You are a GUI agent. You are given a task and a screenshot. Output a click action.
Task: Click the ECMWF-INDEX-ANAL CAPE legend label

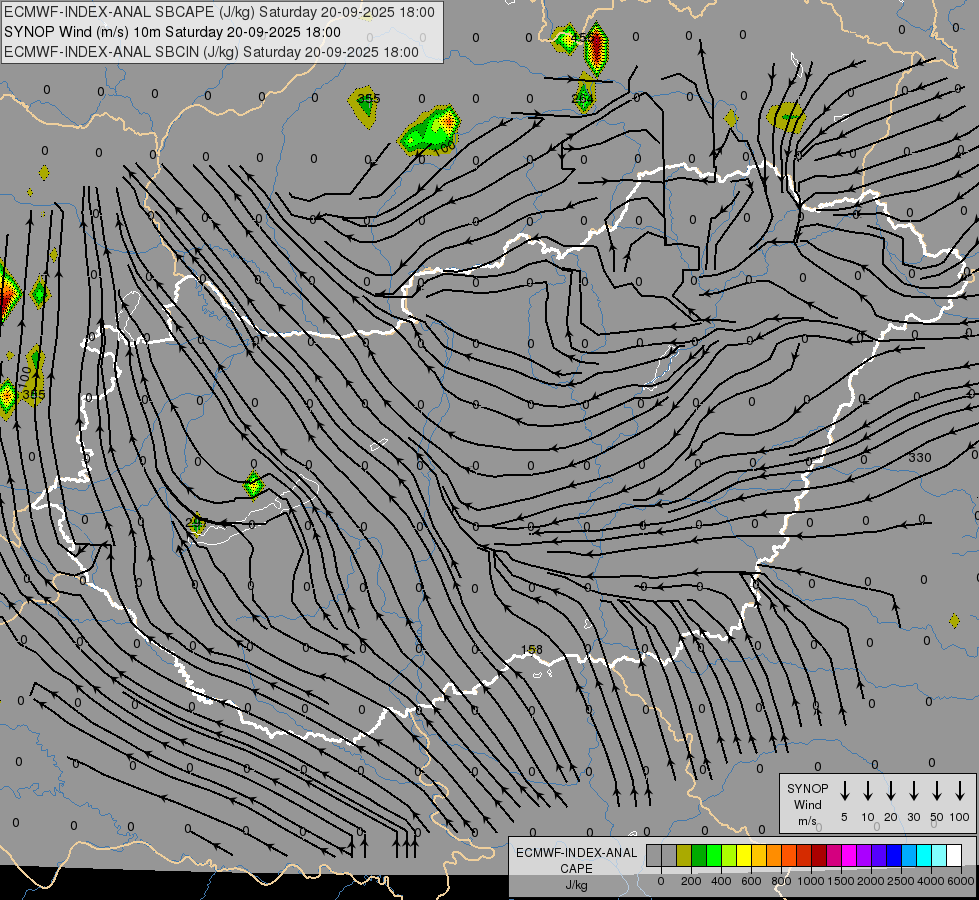coord(576,860)
